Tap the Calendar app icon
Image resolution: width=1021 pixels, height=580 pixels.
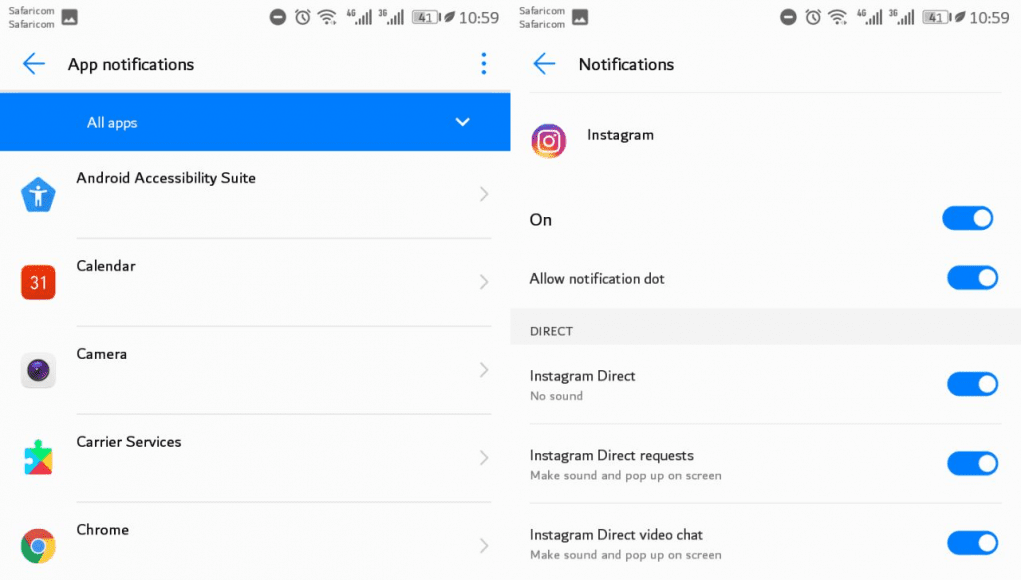(38, 282)
